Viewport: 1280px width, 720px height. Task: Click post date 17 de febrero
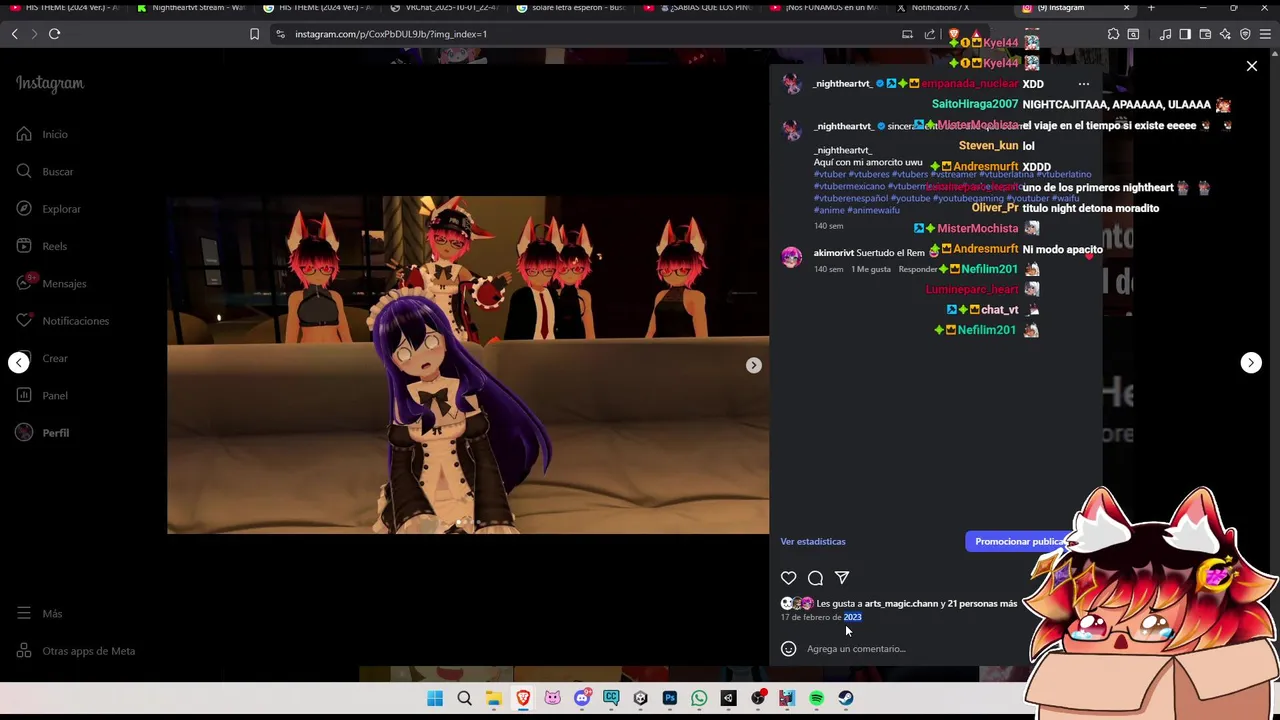point(821,617)
